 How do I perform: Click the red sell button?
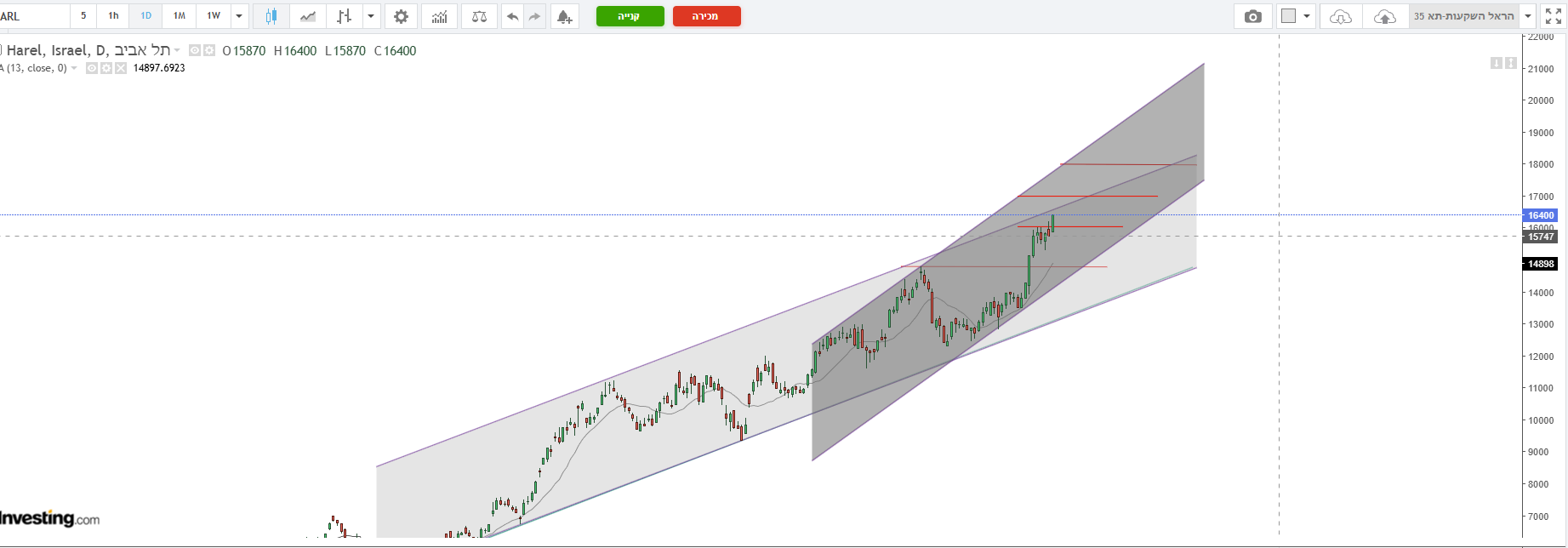click(x=706, y=16)
